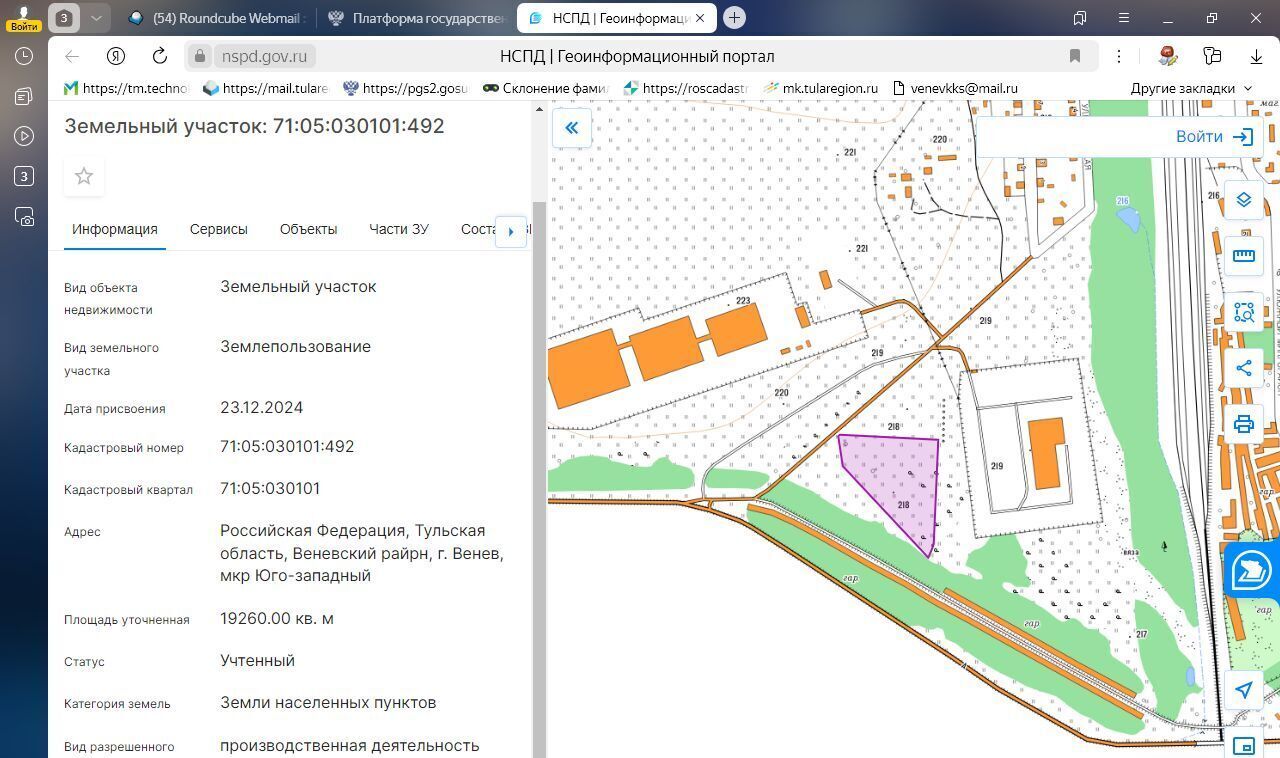Open the sidebar collections icon

tap(24, 96)
